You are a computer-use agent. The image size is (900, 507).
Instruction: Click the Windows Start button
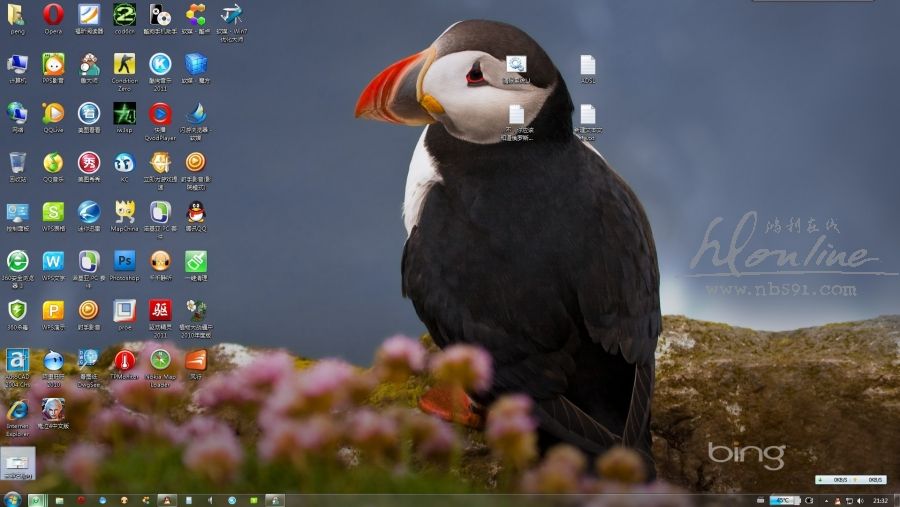click(x=12, y=499)
